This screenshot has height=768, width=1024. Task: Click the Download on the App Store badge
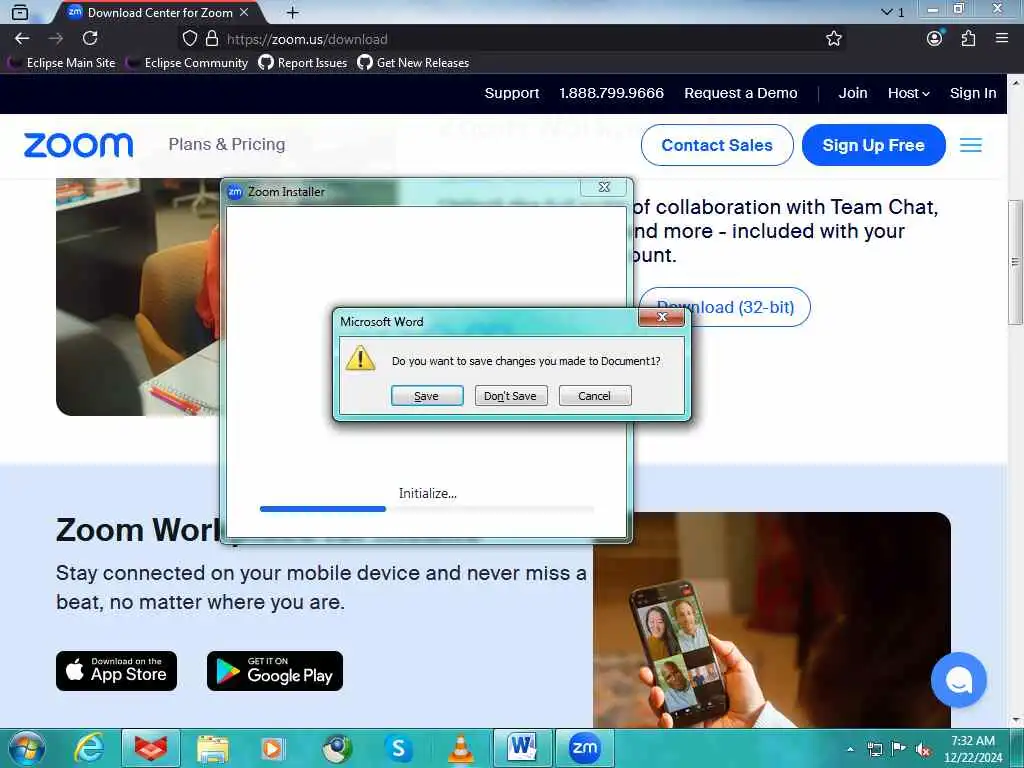tap(116, 671)
